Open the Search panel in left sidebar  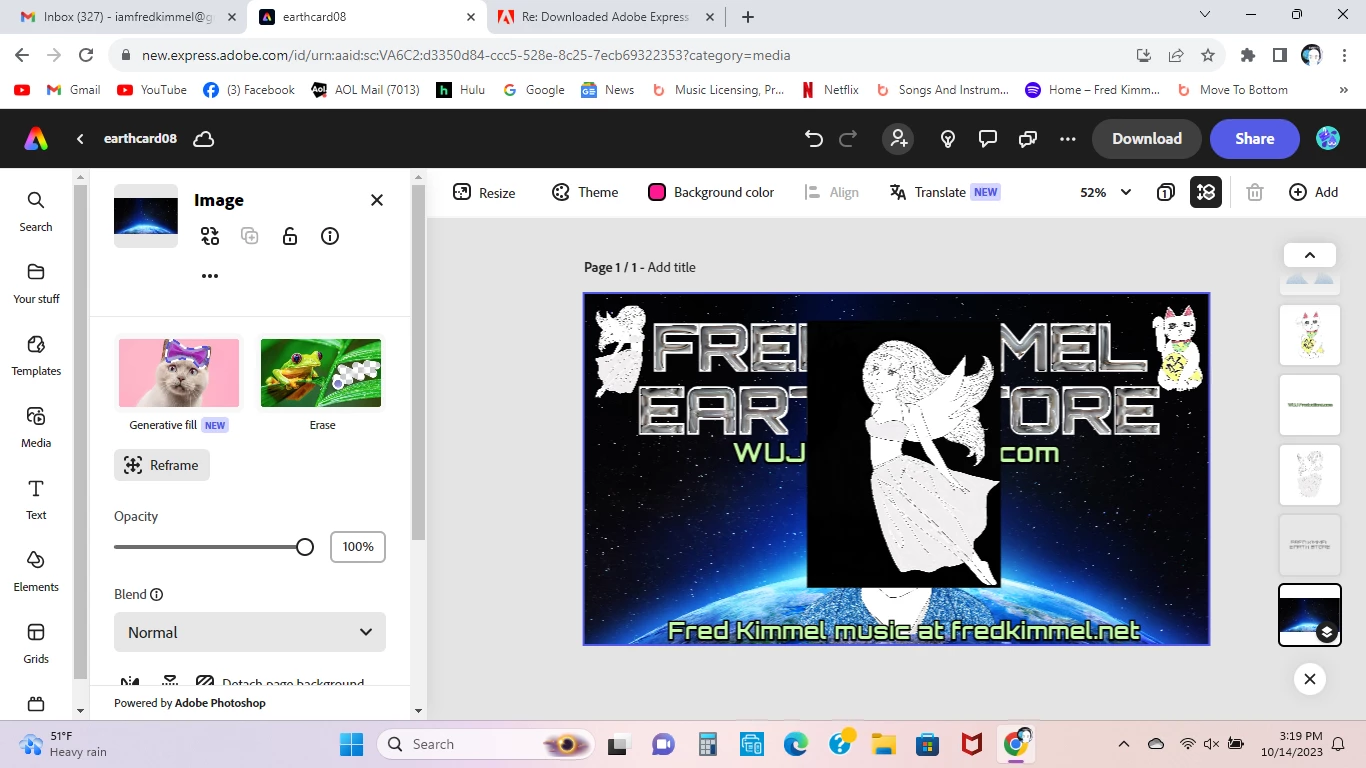point(36,211)
